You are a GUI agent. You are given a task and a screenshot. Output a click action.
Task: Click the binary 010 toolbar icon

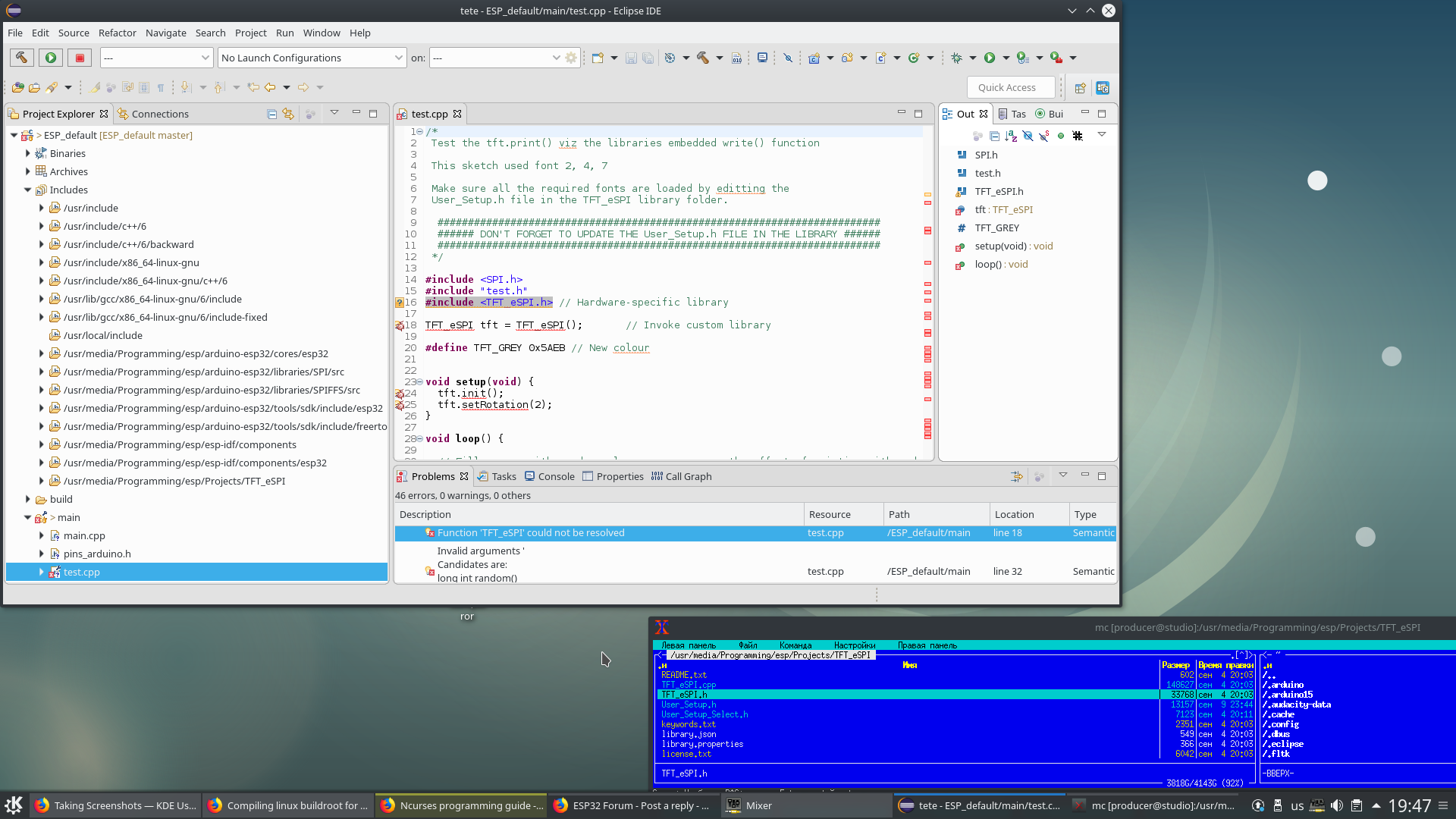[x=736, y=58]
